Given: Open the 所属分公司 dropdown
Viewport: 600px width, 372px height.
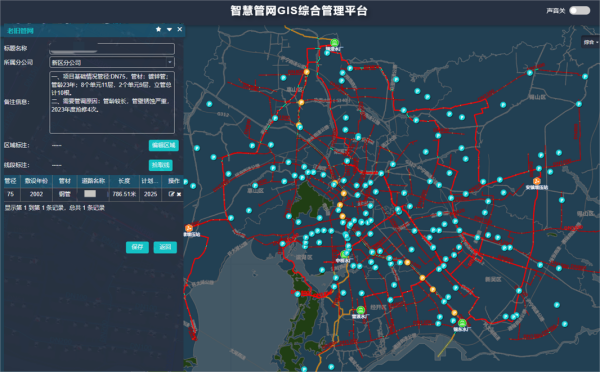Looking at the screenshot, I should (x=112, y=62).
